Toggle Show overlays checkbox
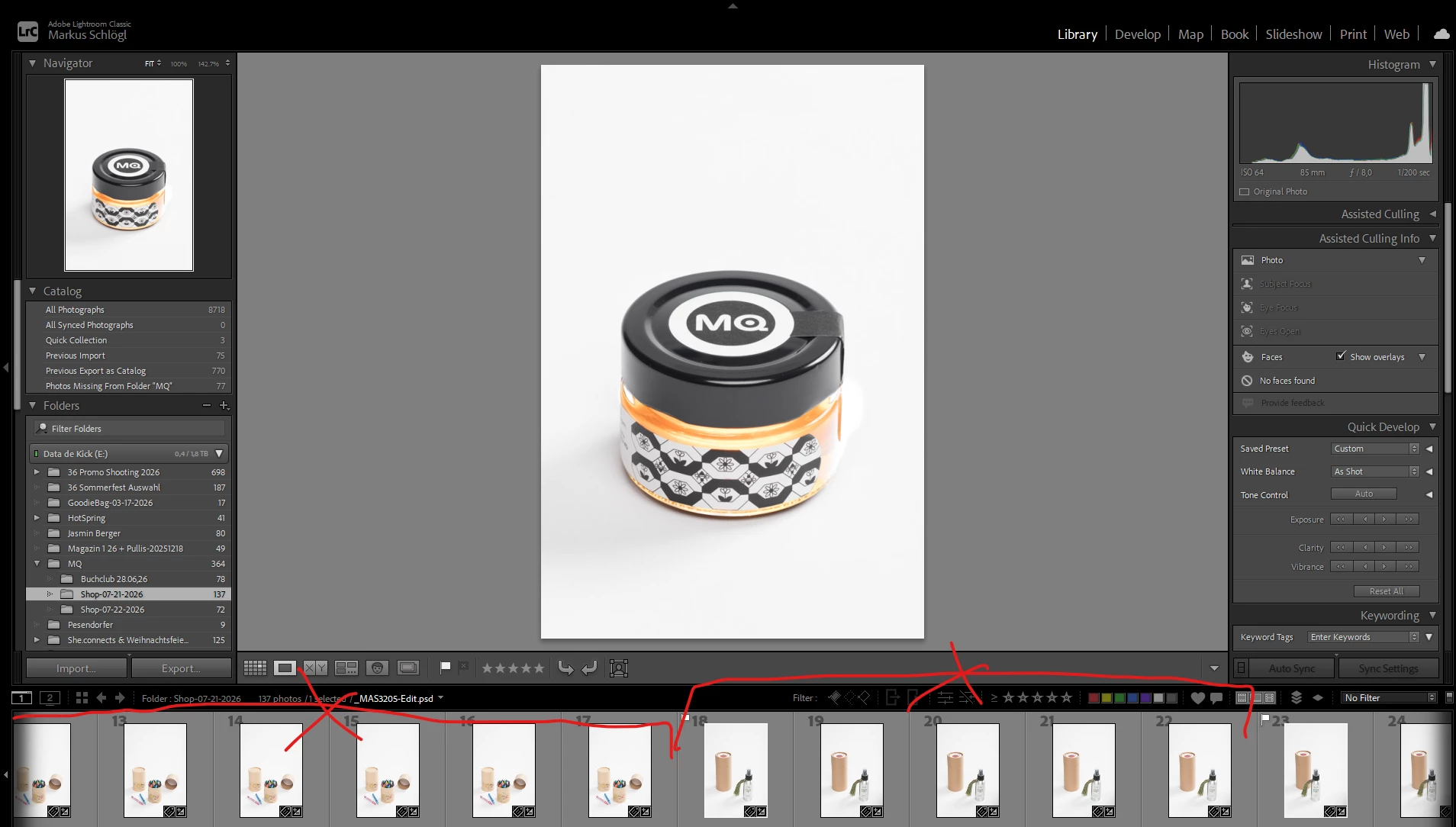 [x=1341, y=356]
